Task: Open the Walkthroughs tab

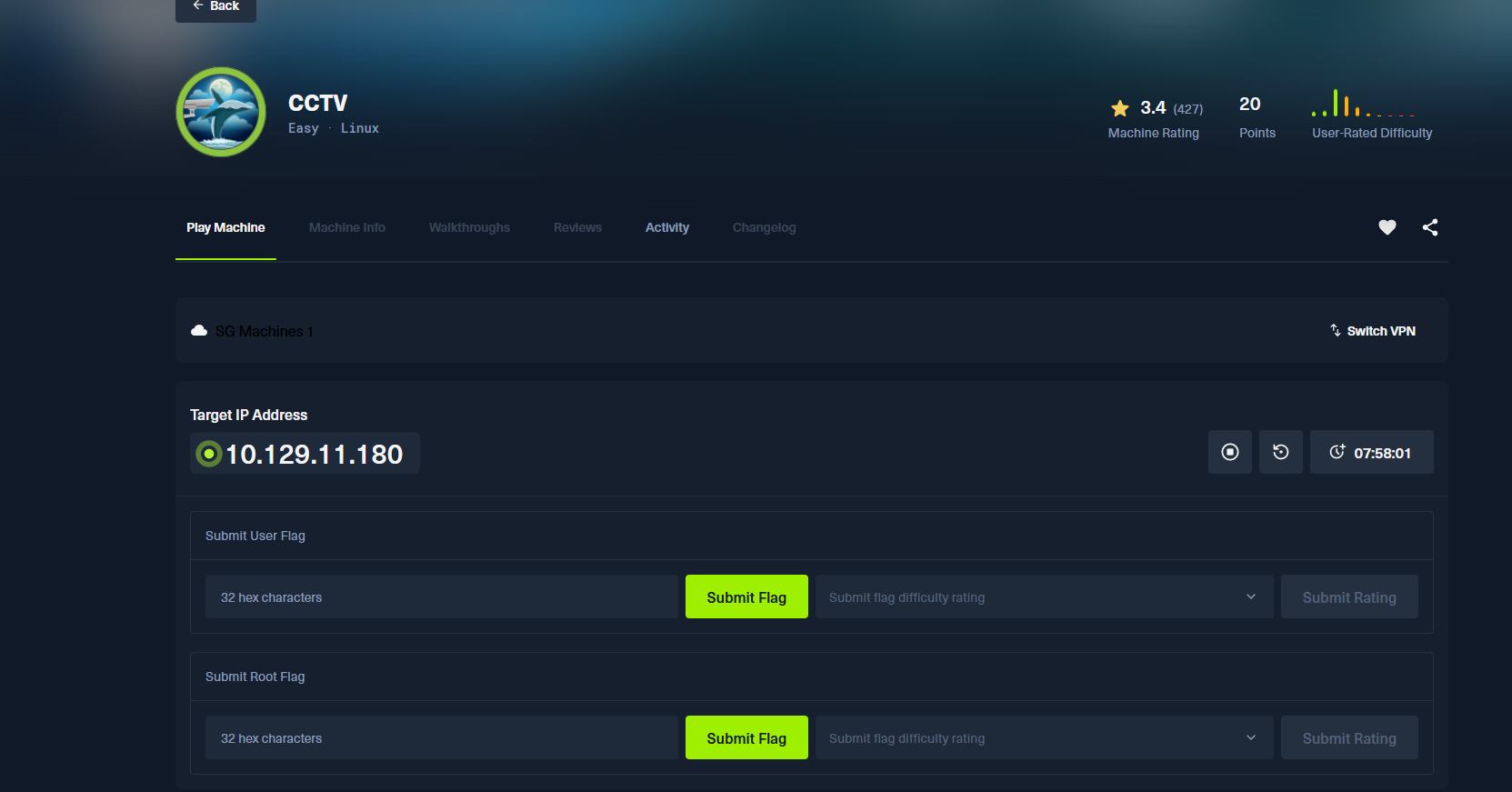Action: [469, 227]
